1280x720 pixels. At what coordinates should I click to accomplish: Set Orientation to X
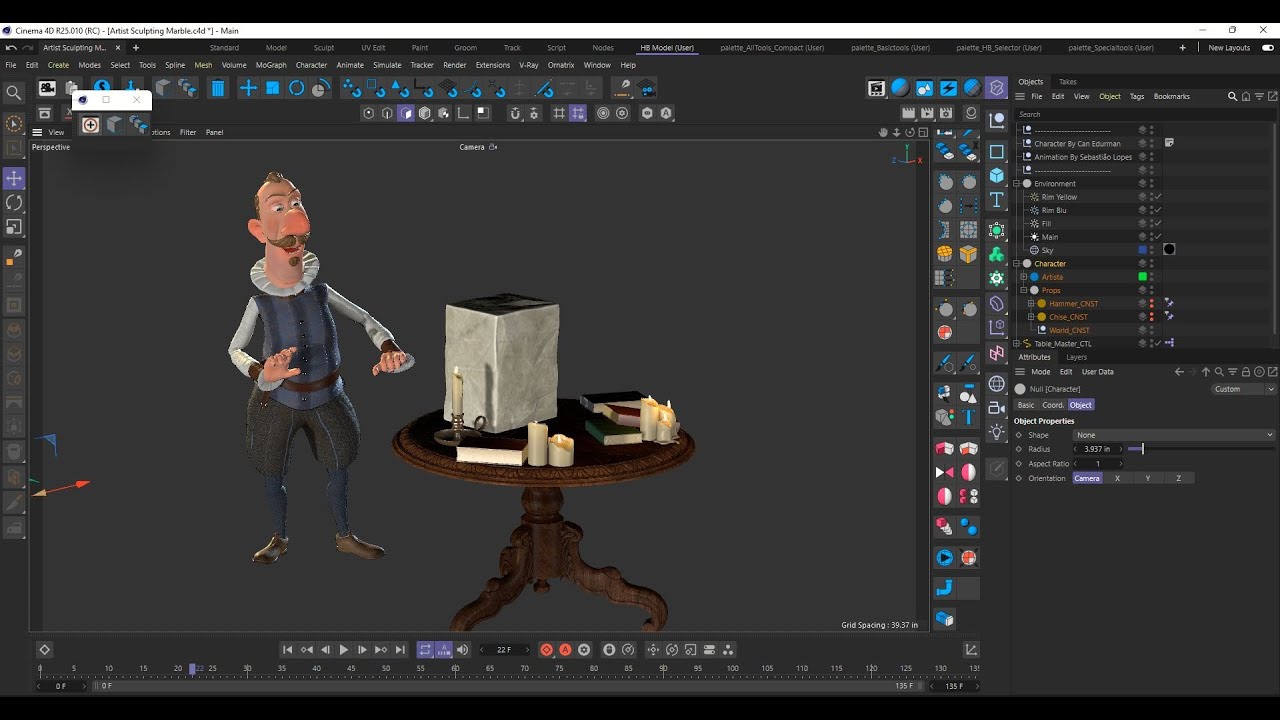pos(1117,479)
